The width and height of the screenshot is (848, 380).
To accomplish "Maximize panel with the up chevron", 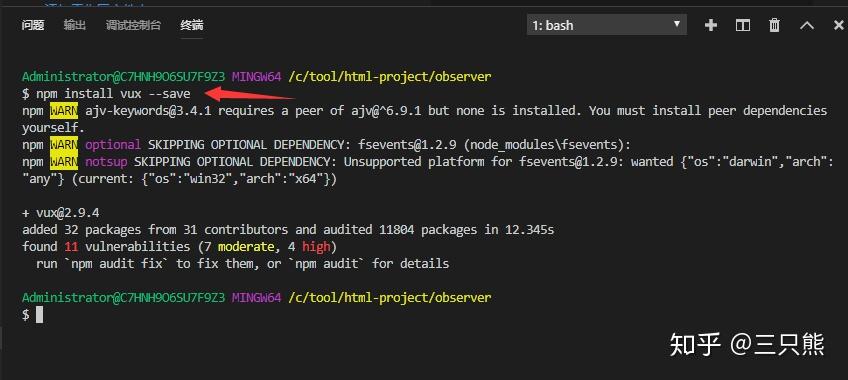I will [x=806, y=25].
